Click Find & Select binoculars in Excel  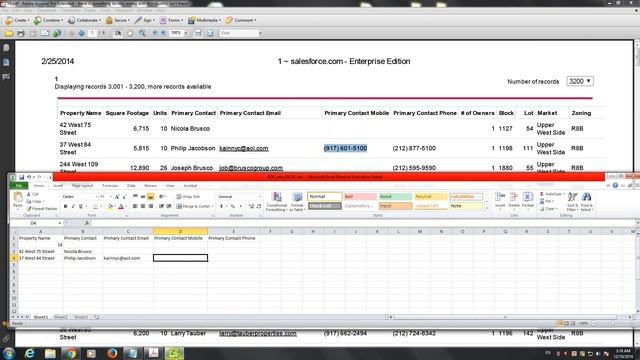(587, 202)
